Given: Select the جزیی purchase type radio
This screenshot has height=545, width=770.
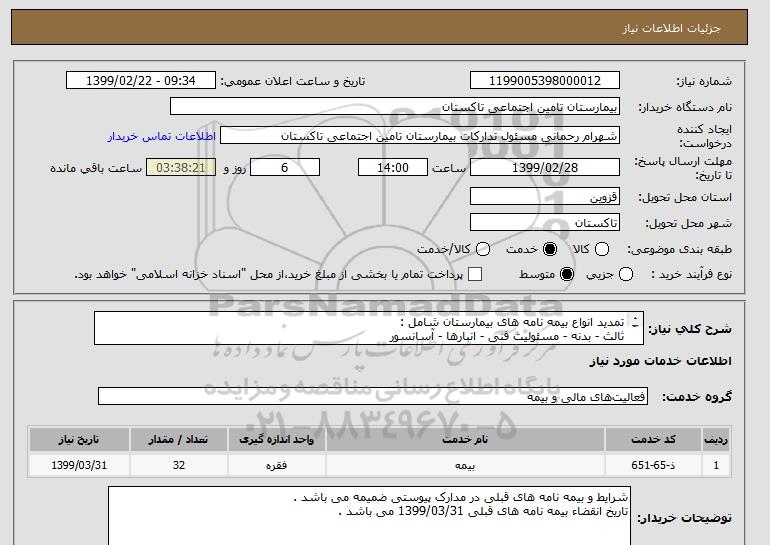Looking at the screenshot, I should 626,274.
